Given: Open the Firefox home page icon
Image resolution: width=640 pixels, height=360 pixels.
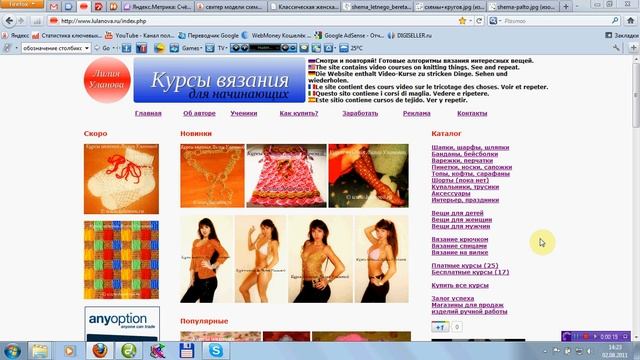Looking at the screenshot, I should tap(631, 20).
